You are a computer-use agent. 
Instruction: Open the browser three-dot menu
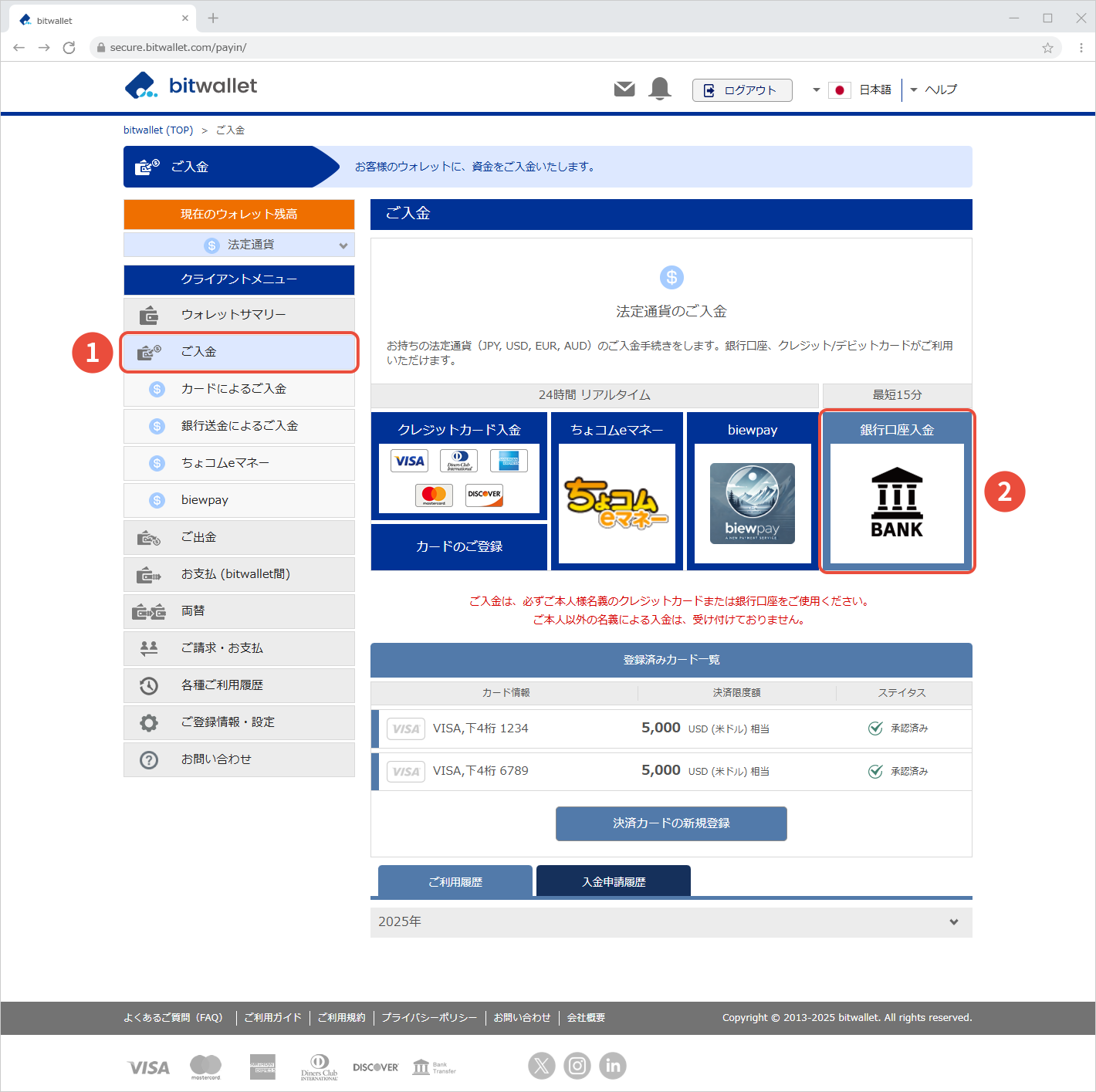1081,48
